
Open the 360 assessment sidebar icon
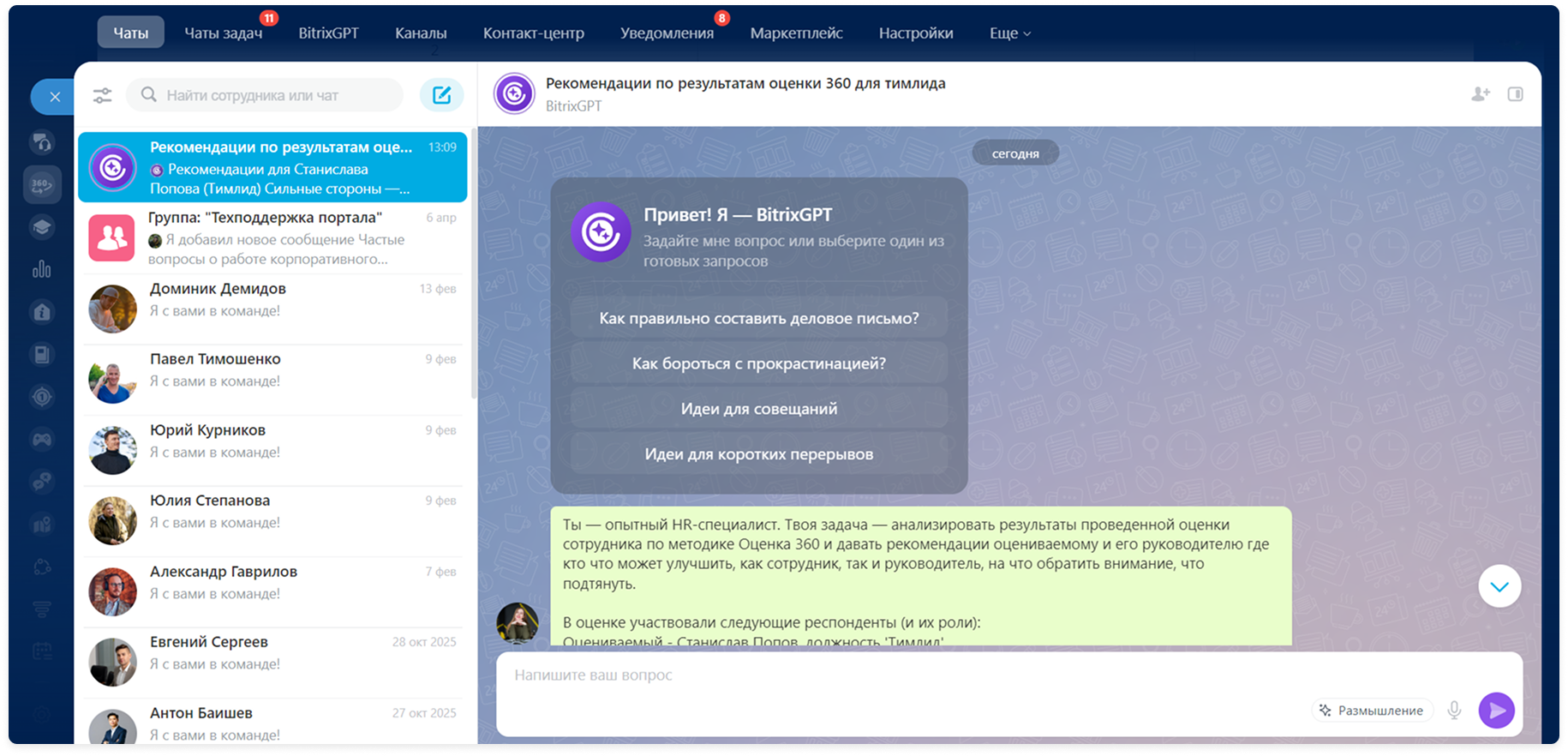[x=42, y=184]
